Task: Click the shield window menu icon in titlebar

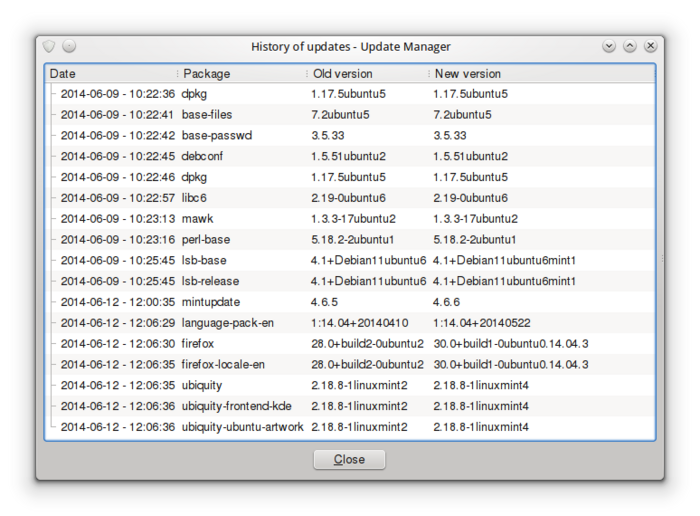Action: (49, 46)
